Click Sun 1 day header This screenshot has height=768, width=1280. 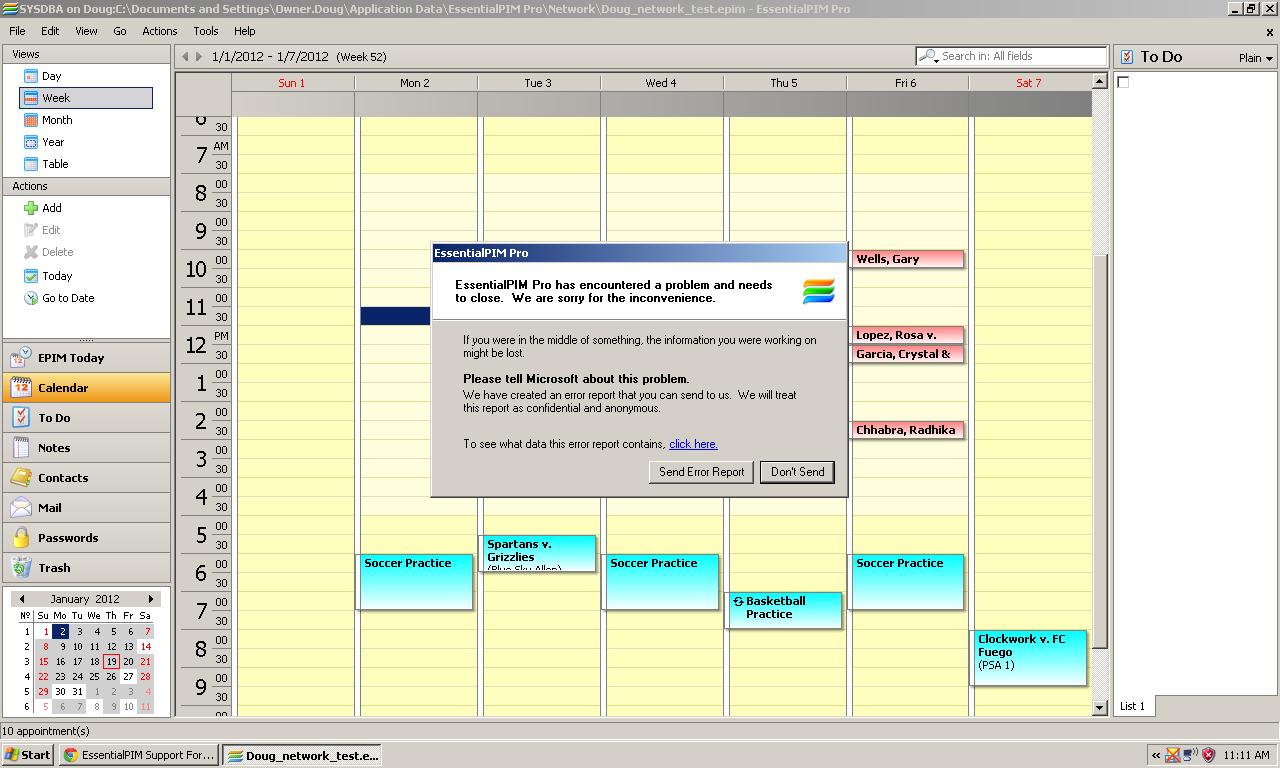(x=292, y=83)
